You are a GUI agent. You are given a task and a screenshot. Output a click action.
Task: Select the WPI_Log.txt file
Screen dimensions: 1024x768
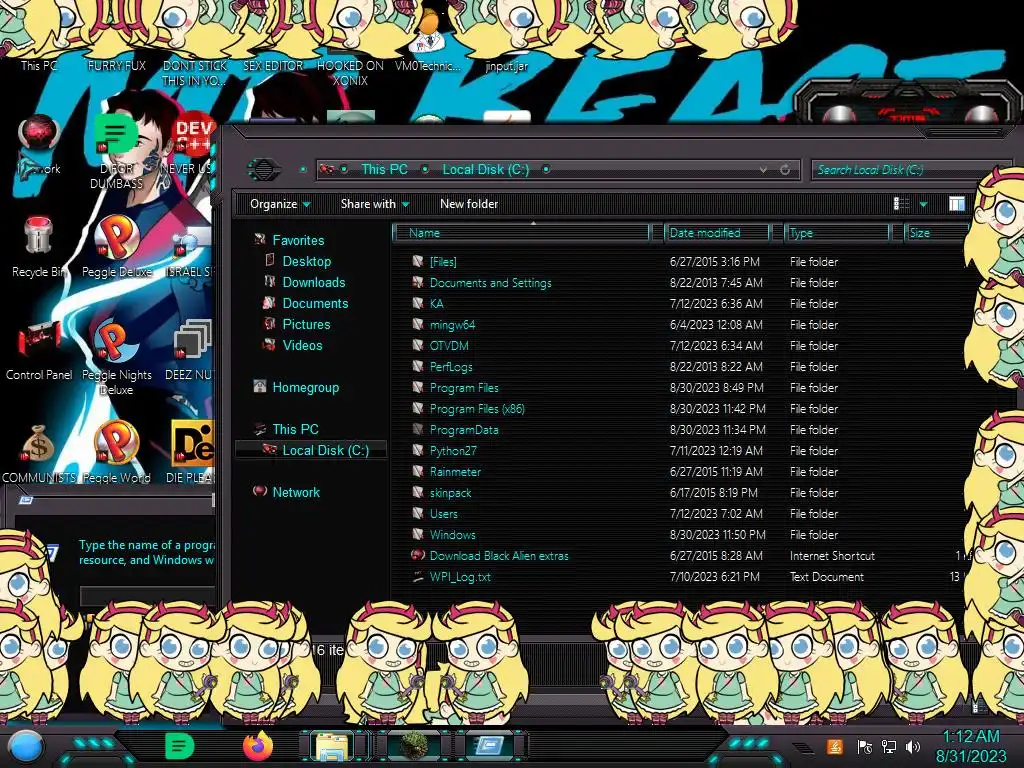(x=460, y=577)
